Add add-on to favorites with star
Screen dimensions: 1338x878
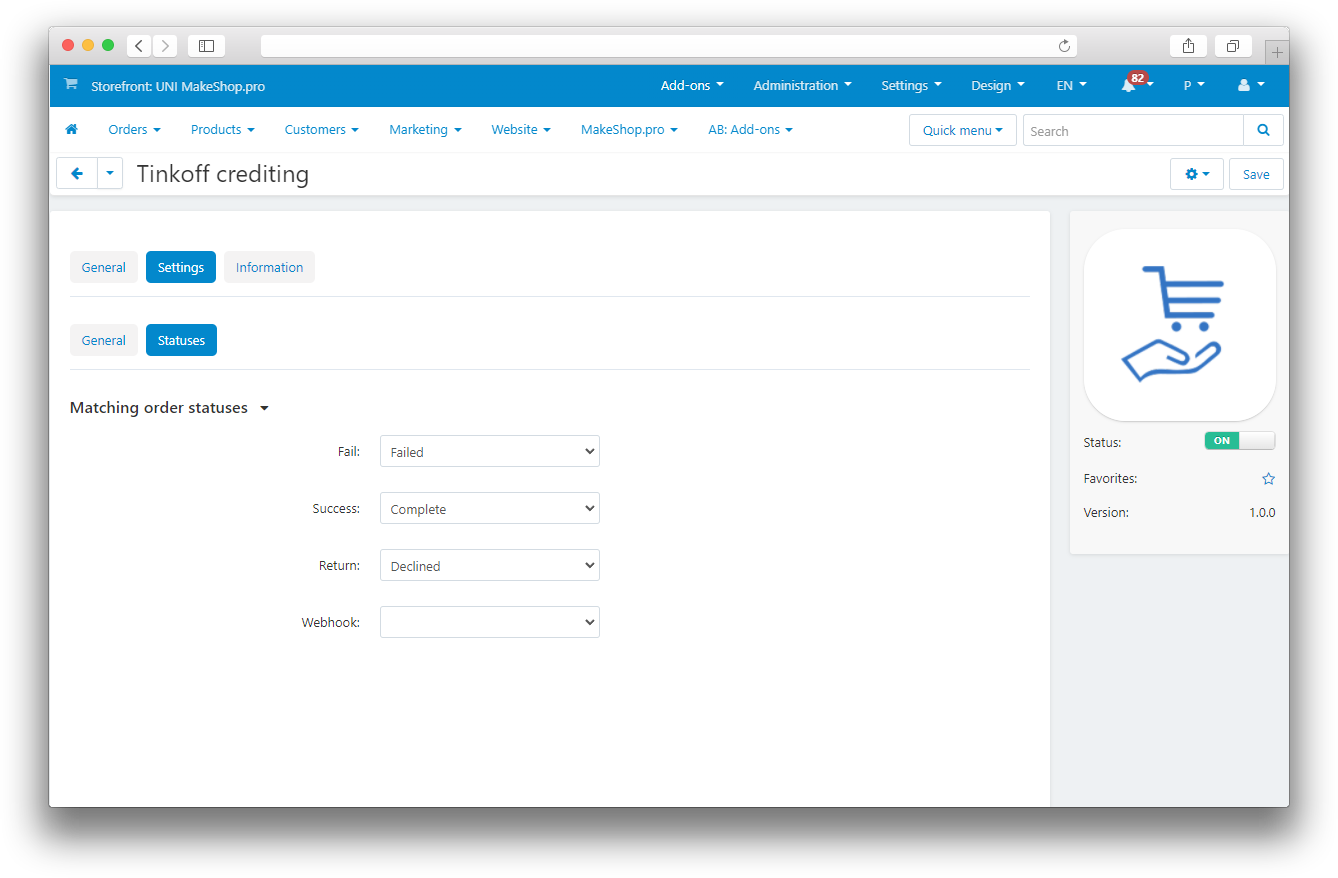point(1268,479)
